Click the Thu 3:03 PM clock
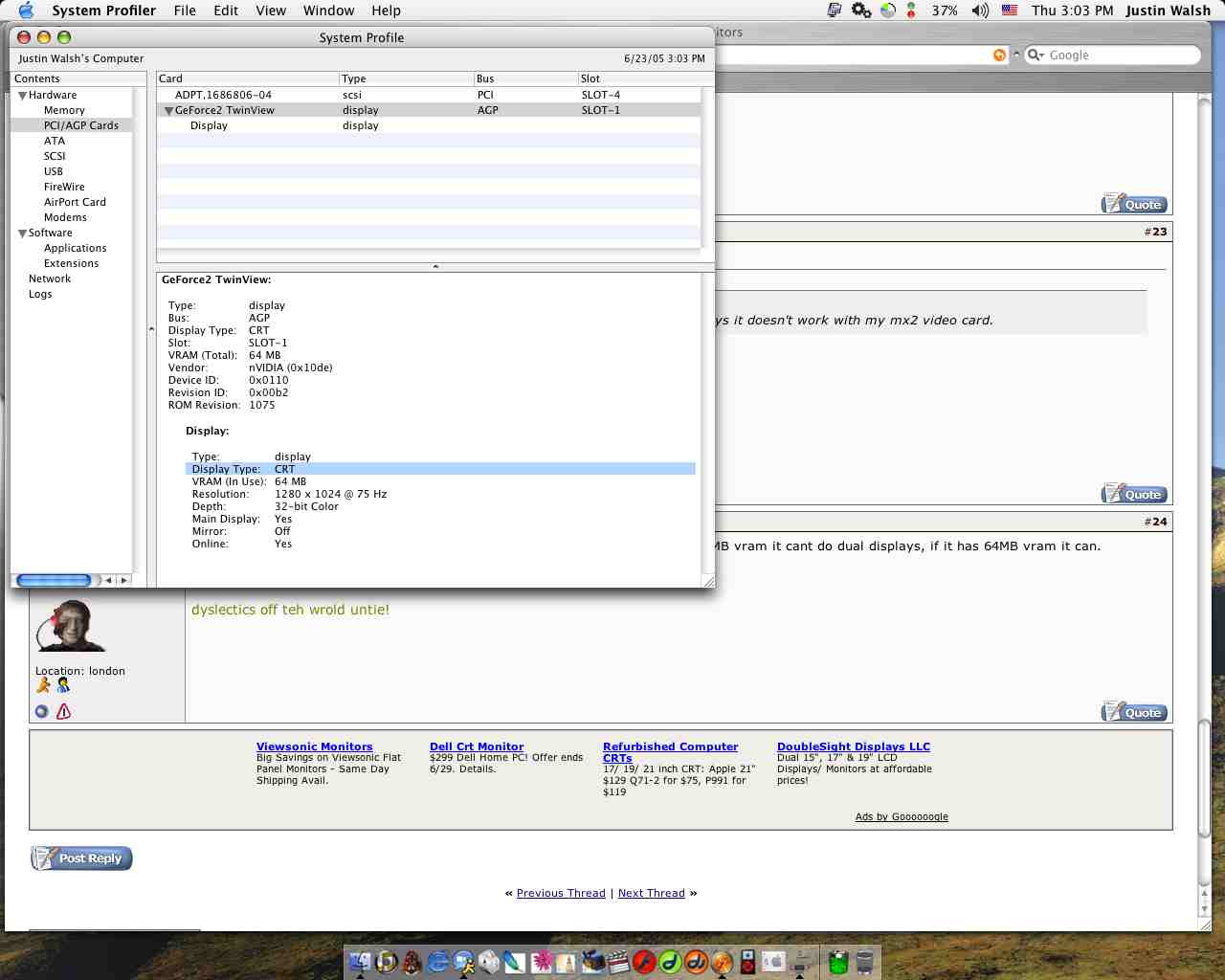Screen dimensions: 1225x980 click(x=1072, y=11)
